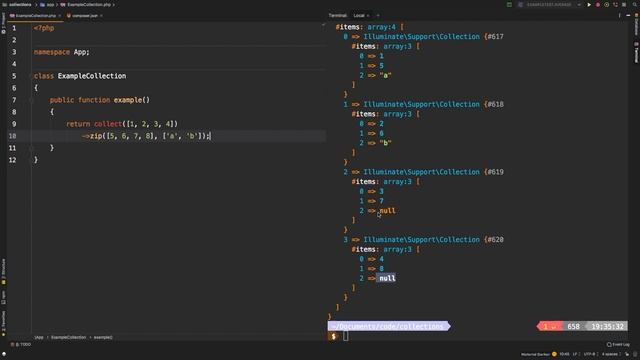Open the Structure tool window sidebar button
This screenshot has width=640, height=360.
click(x=3, y=271)
